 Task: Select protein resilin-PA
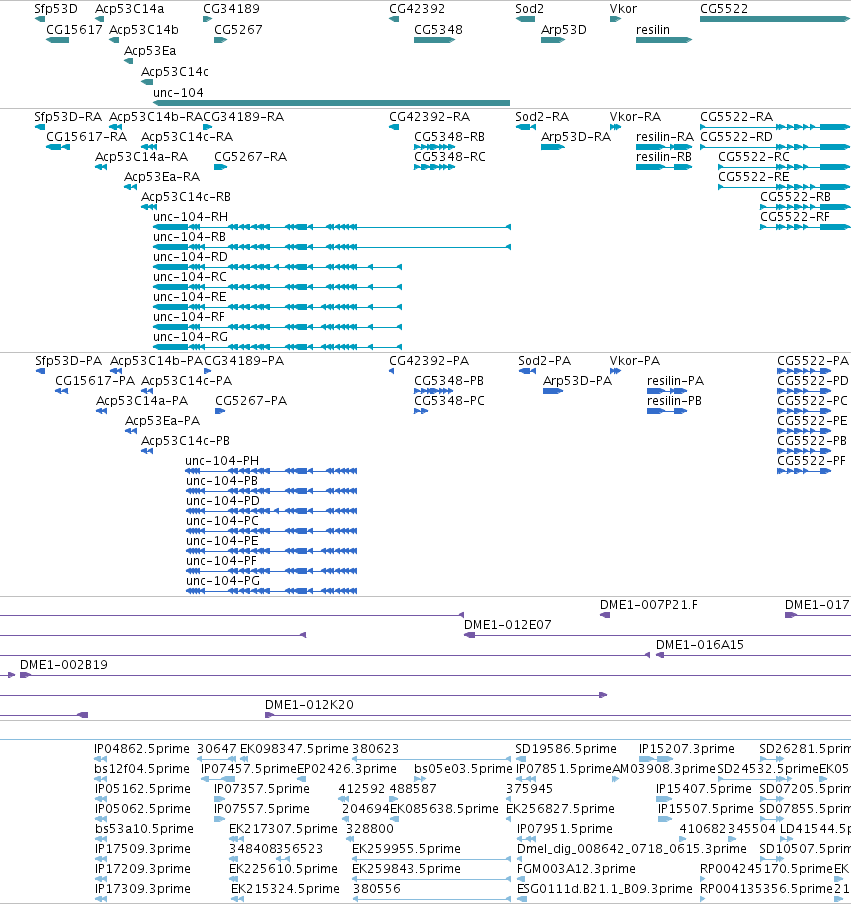pos(667,391)
